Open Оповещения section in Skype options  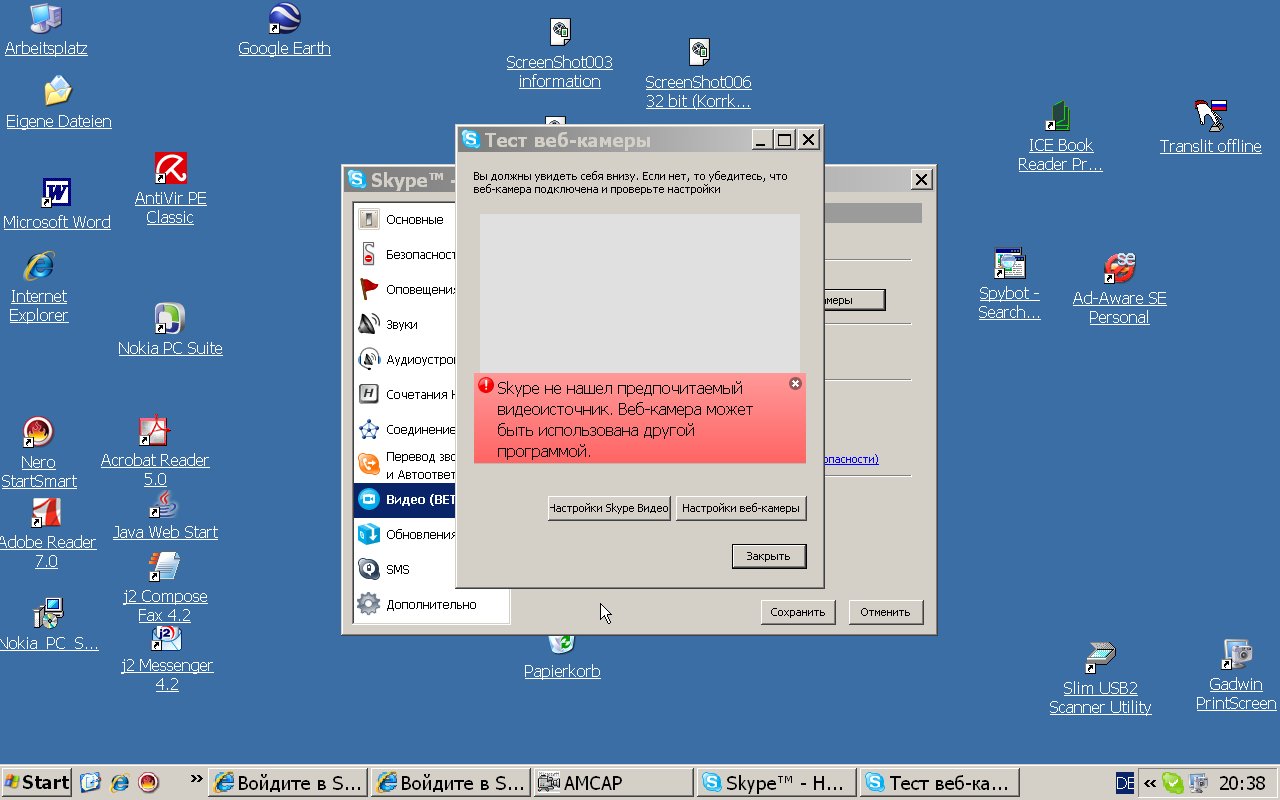405,289
